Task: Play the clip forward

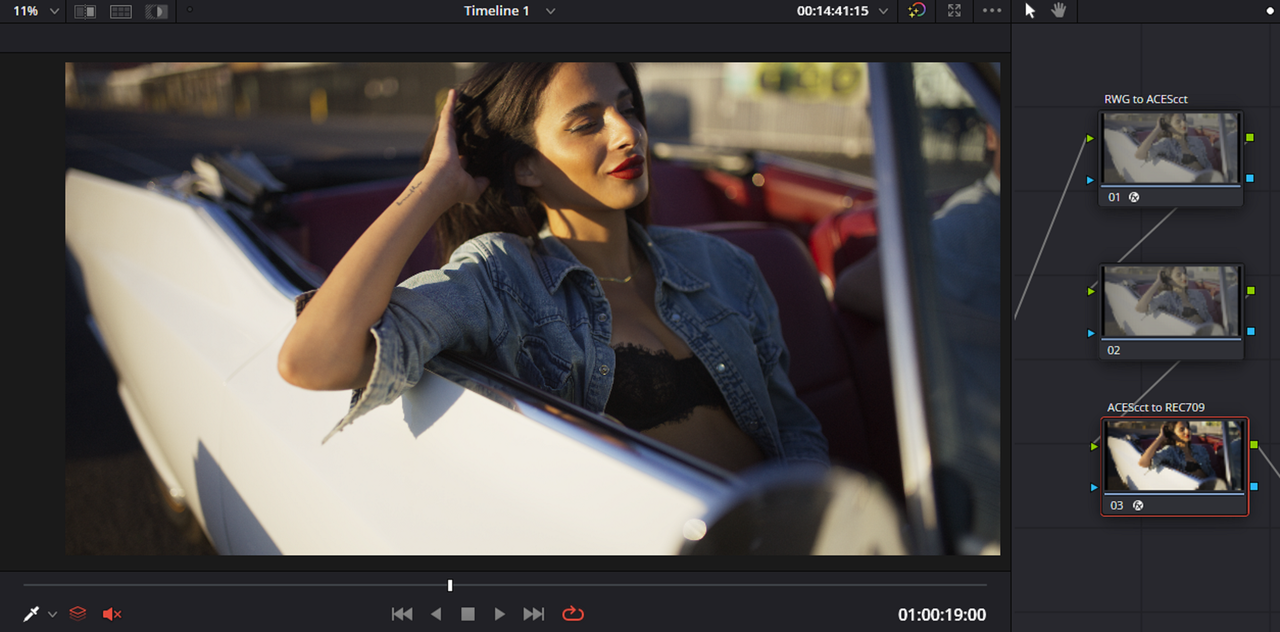Action: click(500, 614)
